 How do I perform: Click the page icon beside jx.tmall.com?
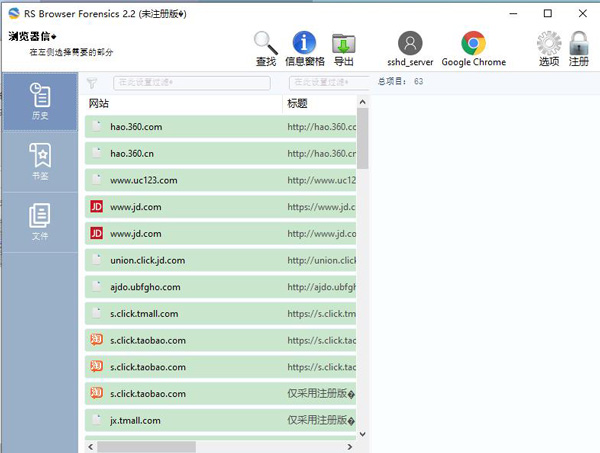point(97,420)
